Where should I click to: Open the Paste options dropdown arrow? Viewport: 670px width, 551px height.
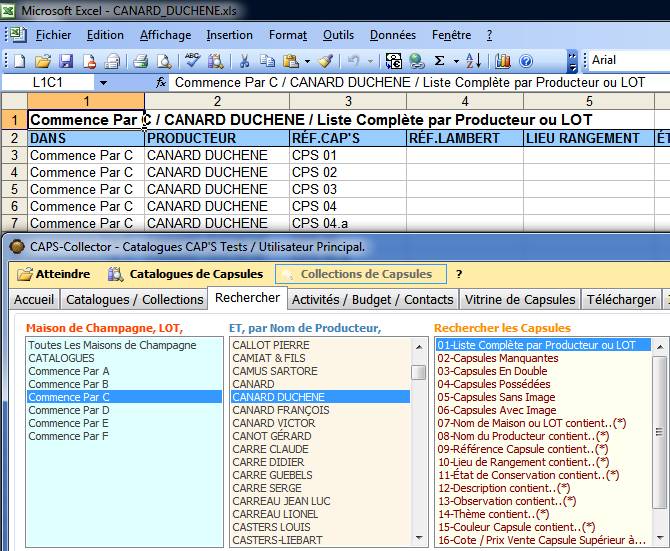pyautogui.click(x=307, y=62)
